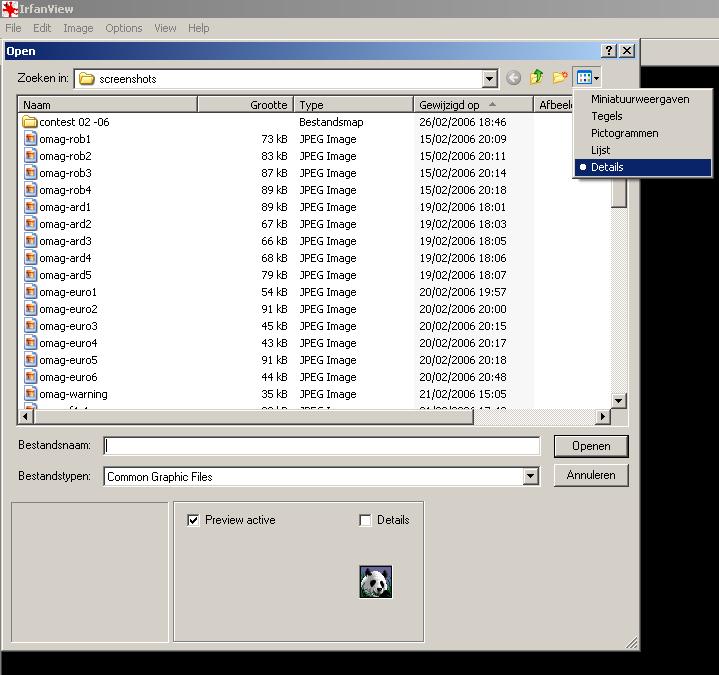Click the omag-rob1 JPEG file icon
719x675 pixels.
click(x=30, y=139)
